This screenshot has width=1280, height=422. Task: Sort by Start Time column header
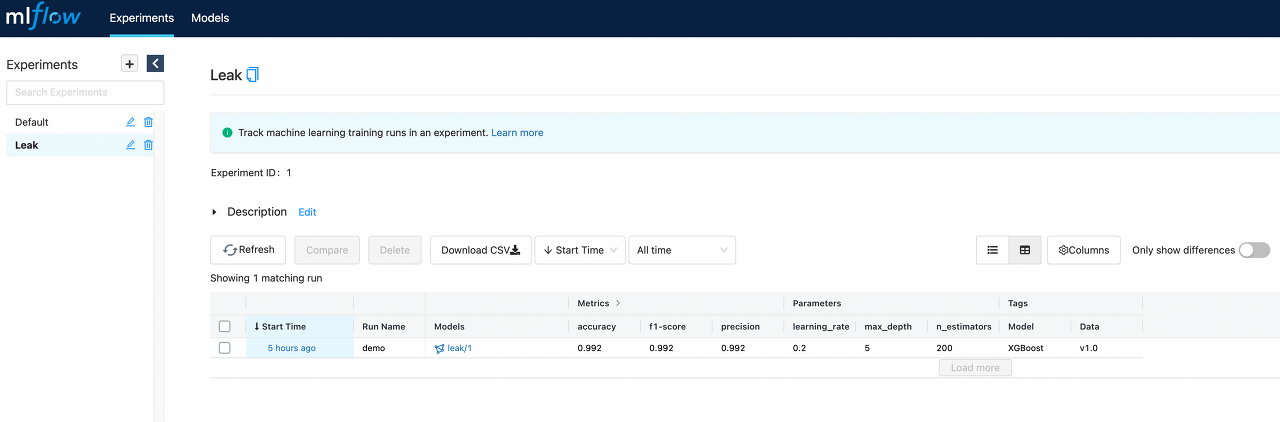coord(280,326)
